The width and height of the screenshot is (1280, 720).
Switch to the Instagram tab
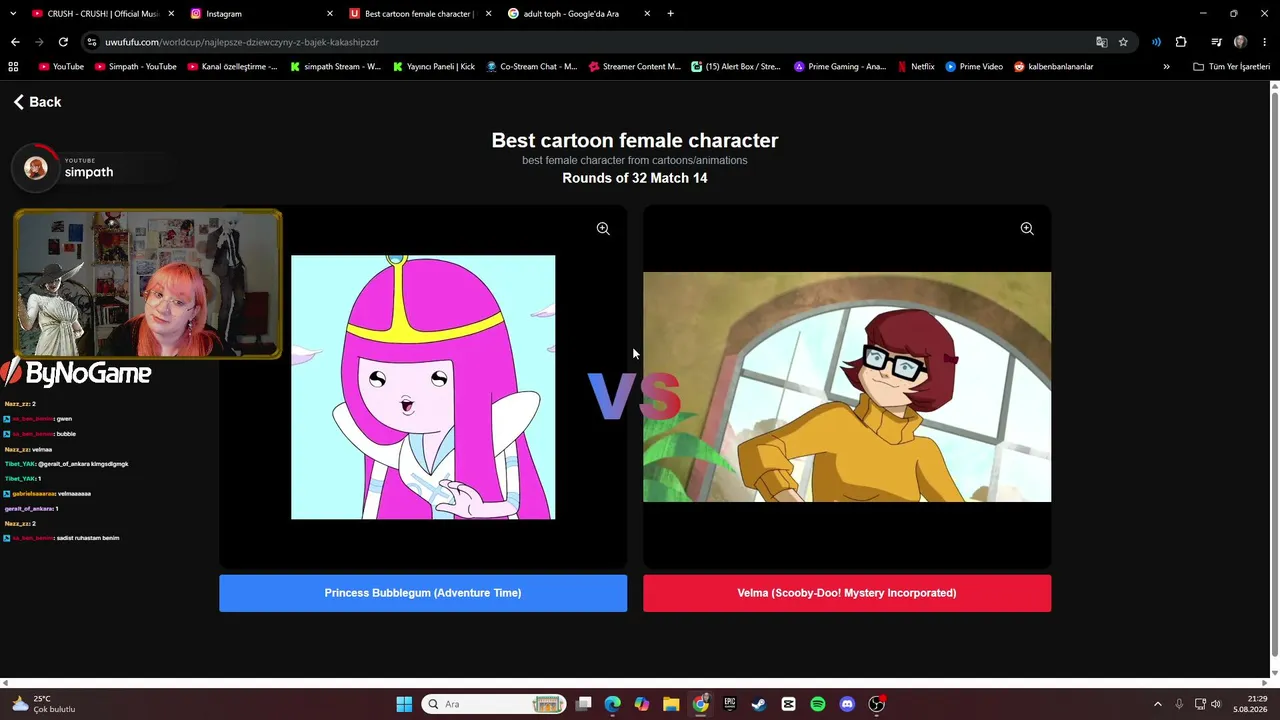point(260,14)
